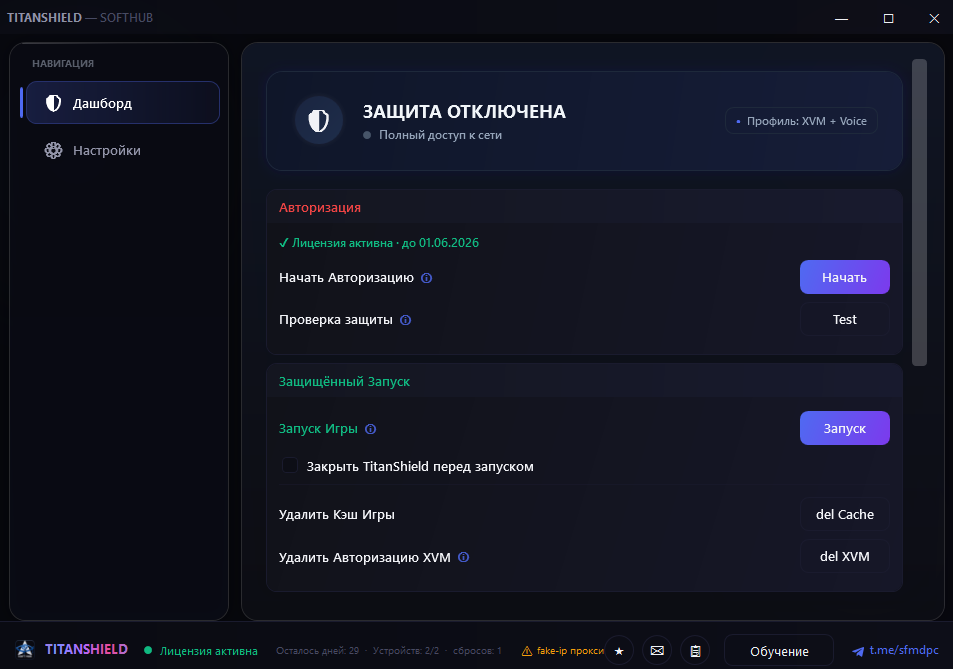Open the Дашборд navigation item
The height and width of the screenshot is (669, 953).
[x=123, y=103]
